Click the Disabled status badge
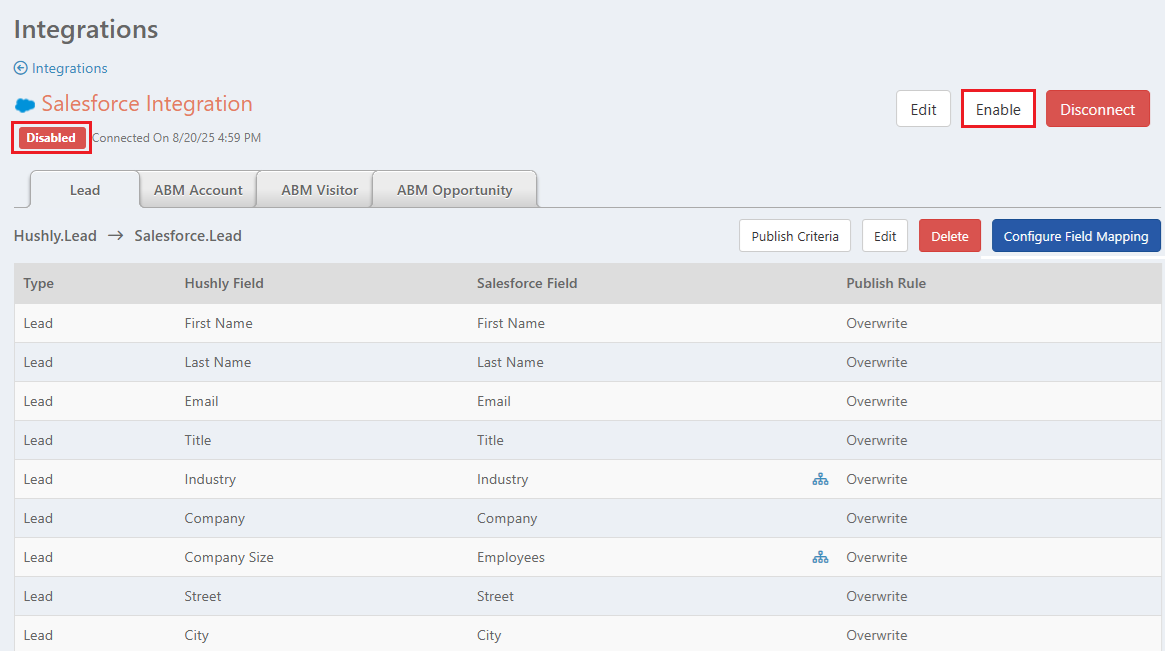Viewport: 1165px width, 651px height. point(51,137)
